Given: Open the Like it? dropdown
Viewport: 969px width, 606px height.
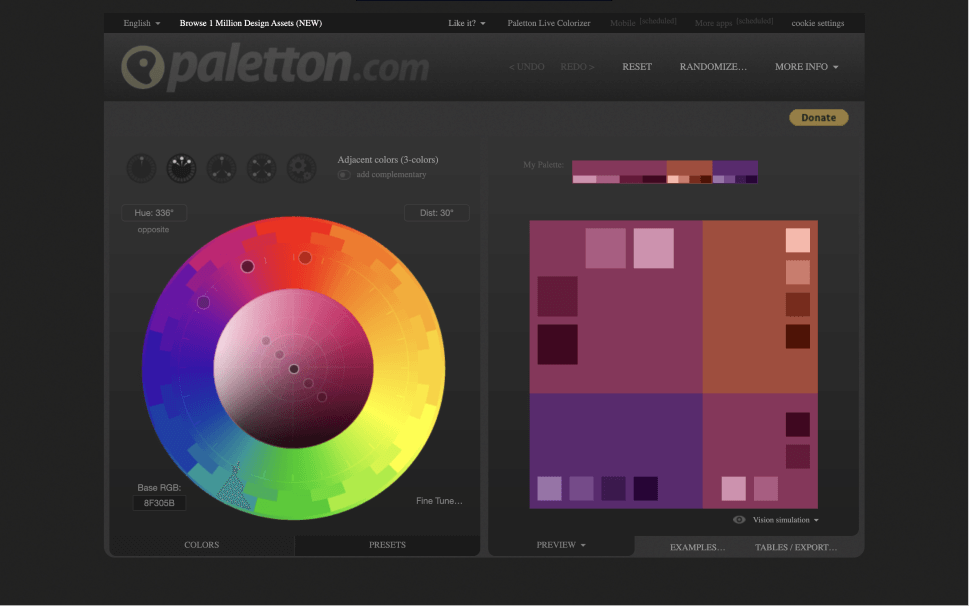Looking at the screenshot, I should click(467, 23).
